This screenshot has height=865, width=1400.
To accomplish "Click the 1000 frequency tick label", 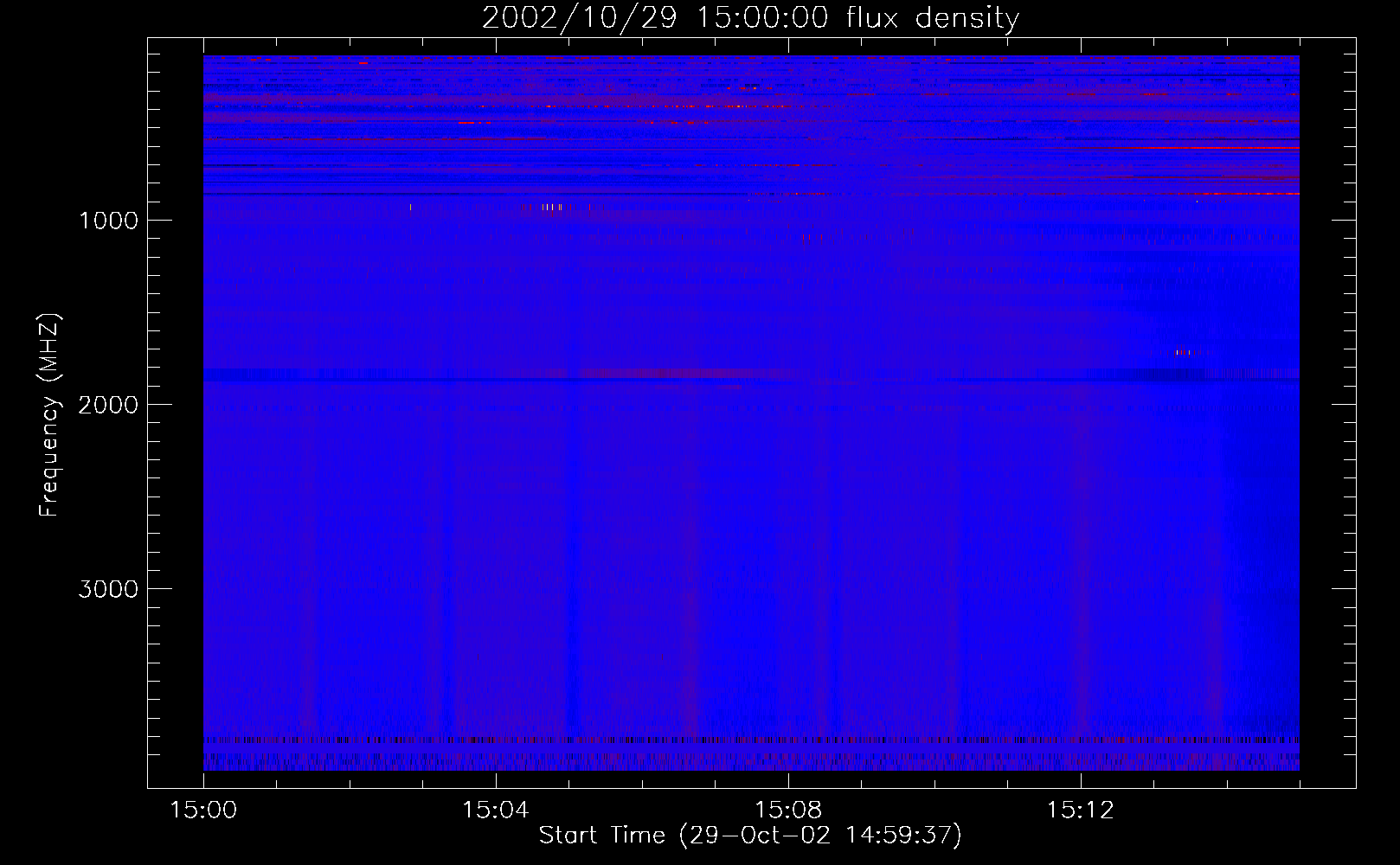I will click(108, 221).
